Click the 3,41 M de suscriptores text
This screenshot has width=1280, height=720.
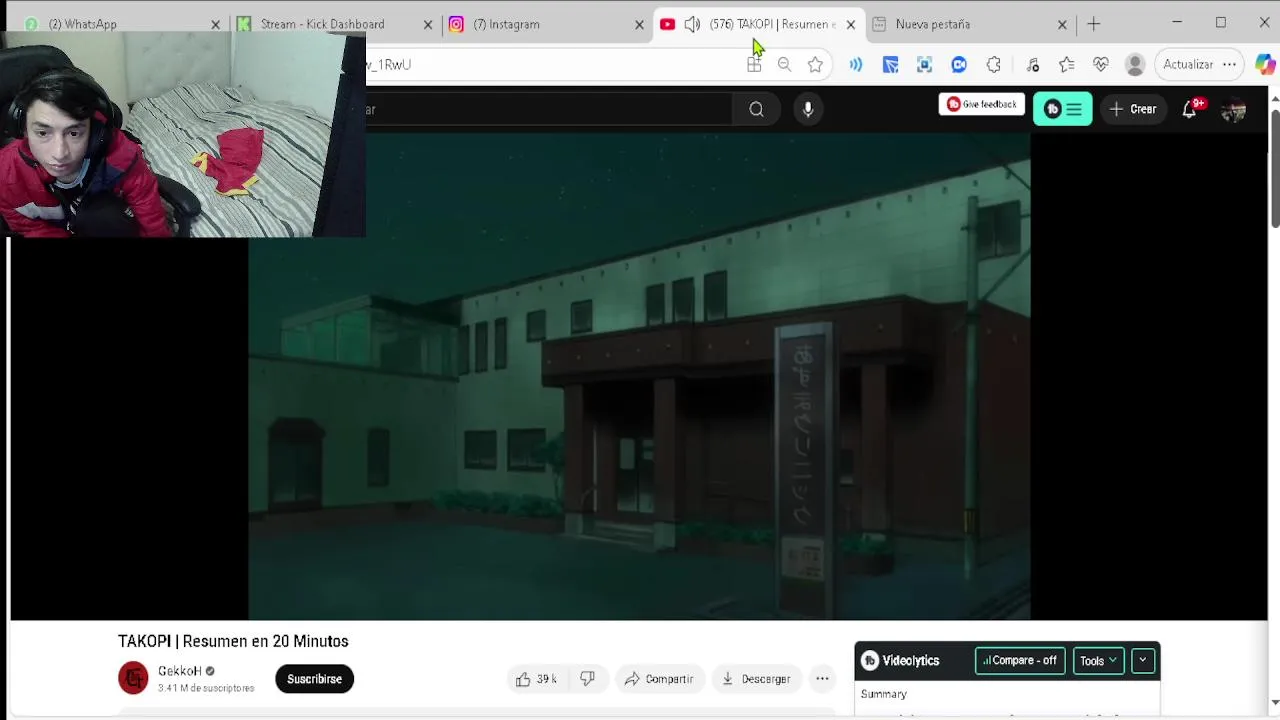coord(206,688)
